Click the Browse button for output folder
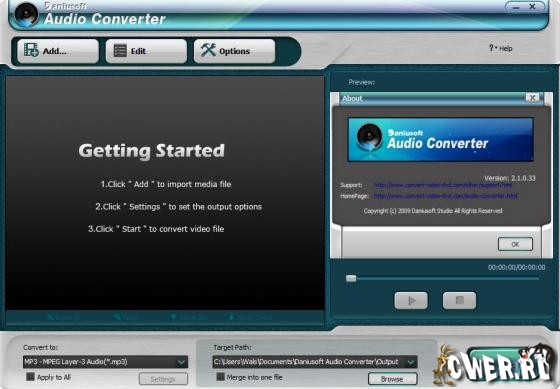The width and height of the screenshot is (560, 389). point(392,379)
